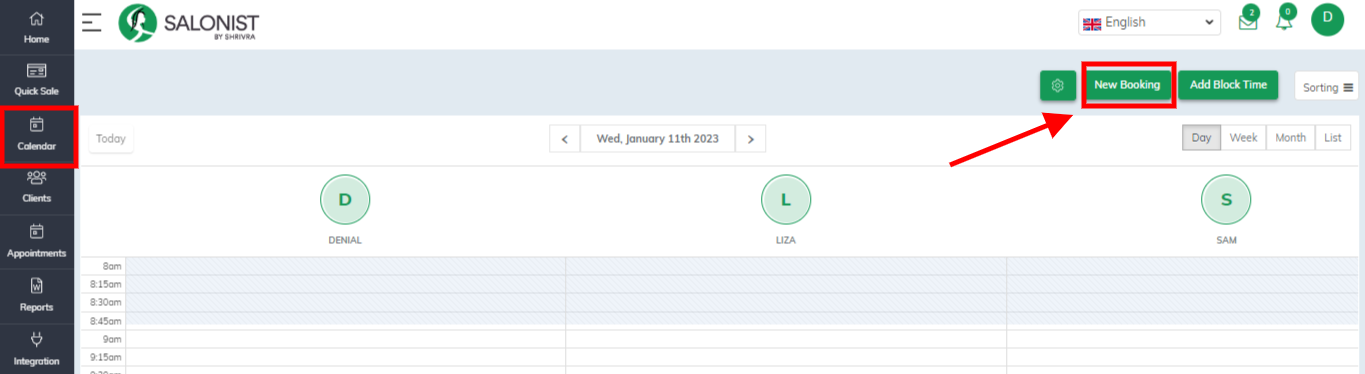The height and width of the screenshot is (374, 1365).
Task: Open Reports in the sidebar
Action: coord(36,295)
